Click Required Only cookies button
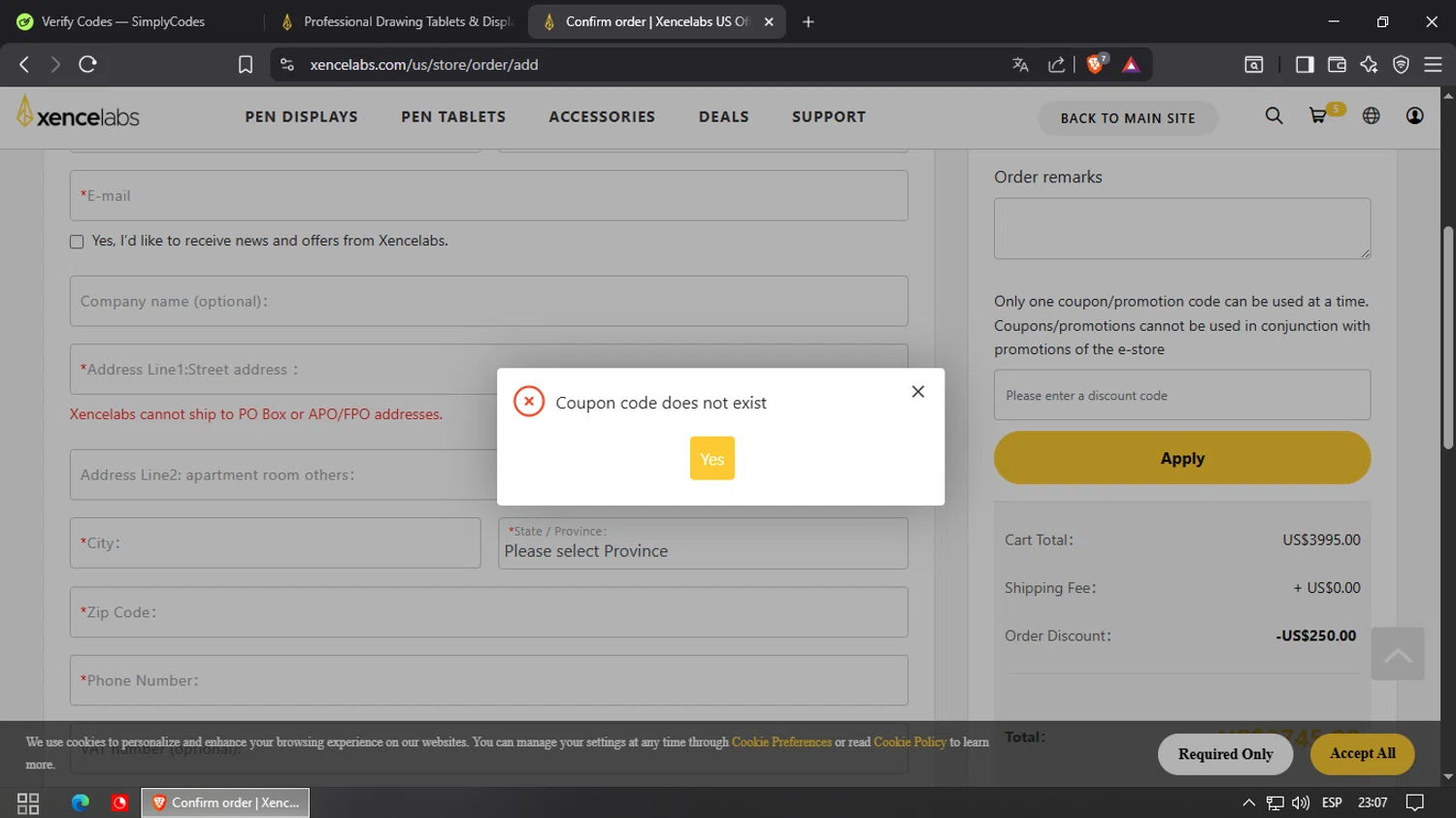The image size is (1456, 818). (x=1225, y=754)
